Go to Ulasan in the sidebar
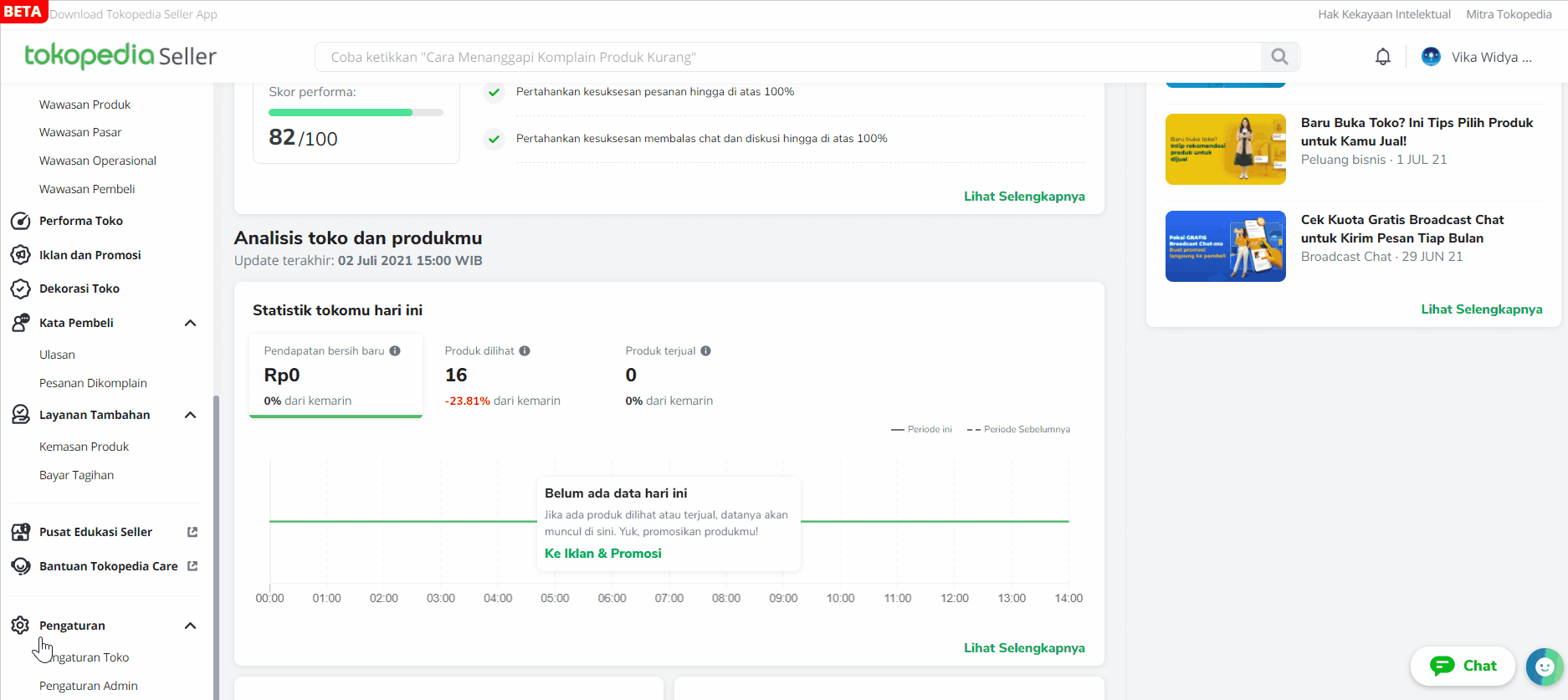1568x700 pixels. (57, 355)
